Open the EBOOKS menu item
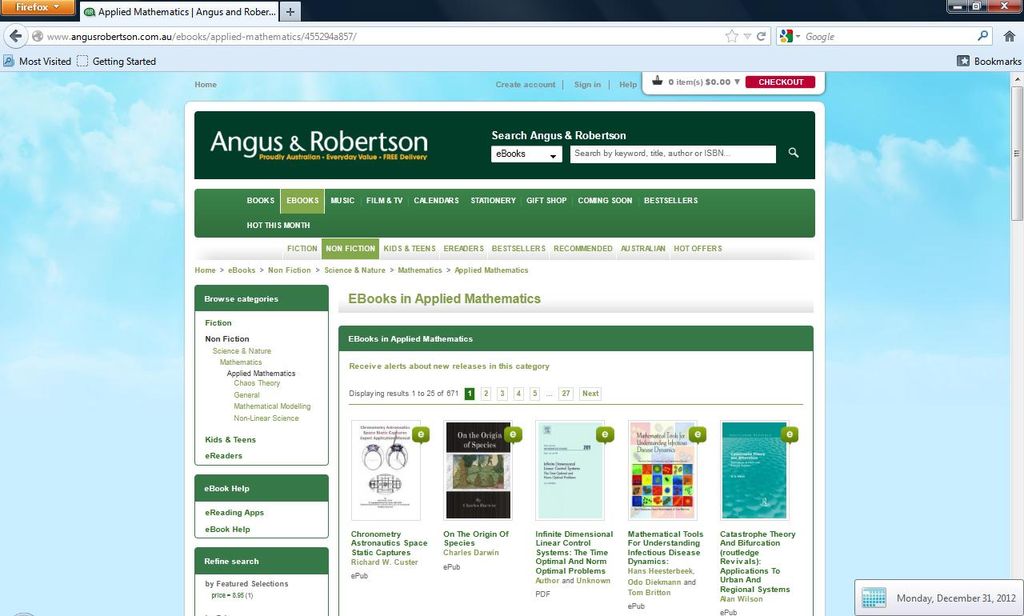Image resolution: width=1024 pixels, height=616 pixels. click(x=302, y=201)
